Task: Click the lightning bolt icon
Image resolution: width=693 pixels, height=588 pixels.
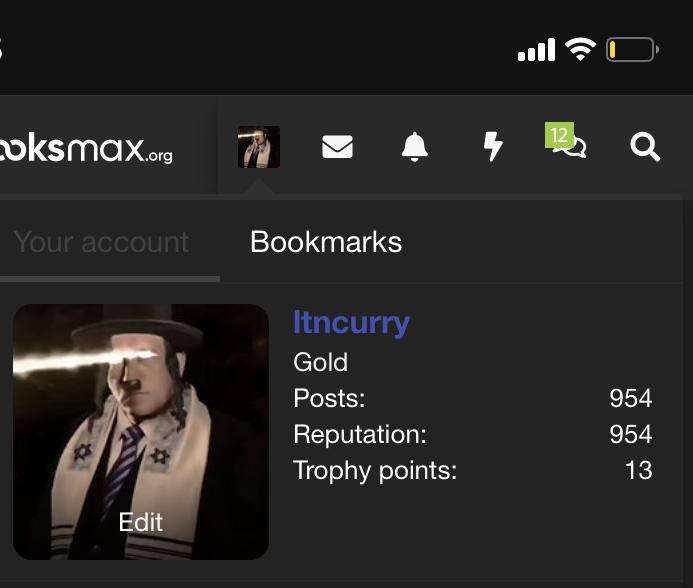Action: [x=492, y=148]
